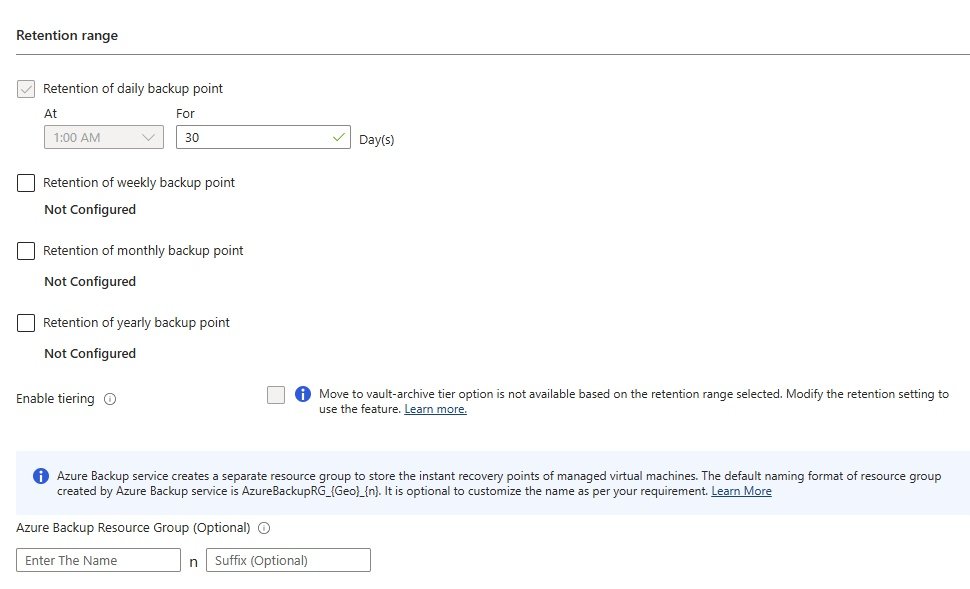The height and width of the screenshot is (589, 970).
Task: Enable Retention of monthly backup point
Action: click(26, 251)
